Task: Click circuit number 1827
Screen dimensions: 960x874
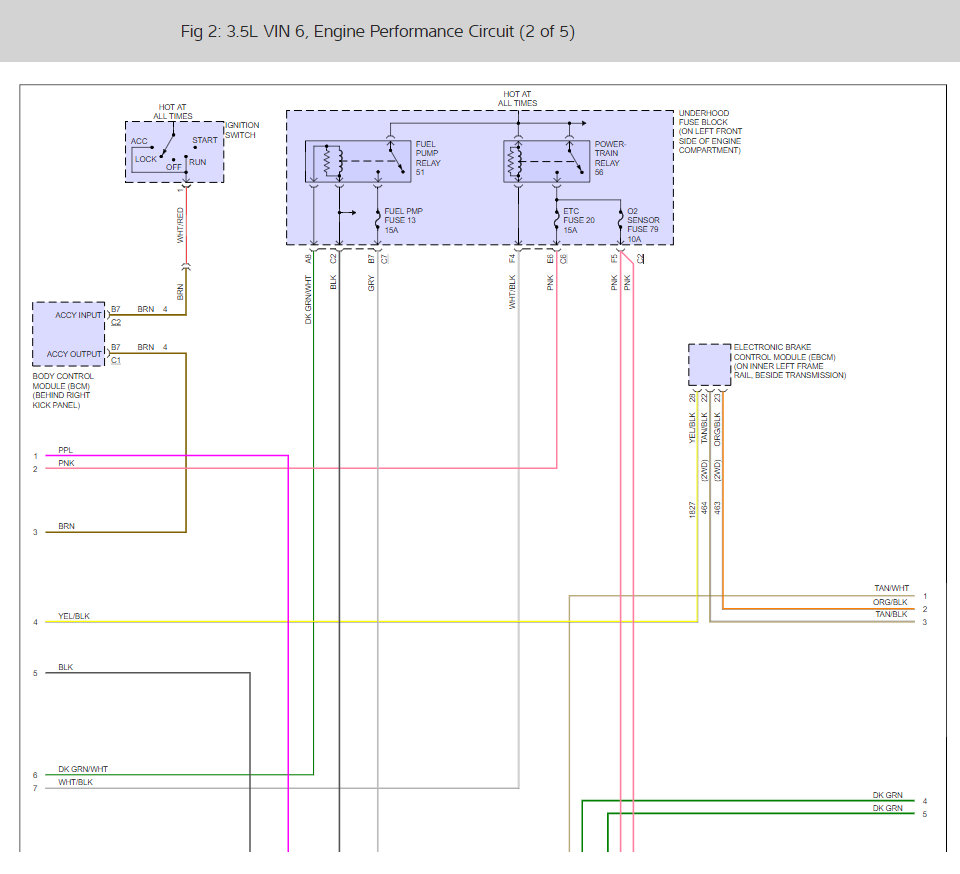Action: pos(692,510)
